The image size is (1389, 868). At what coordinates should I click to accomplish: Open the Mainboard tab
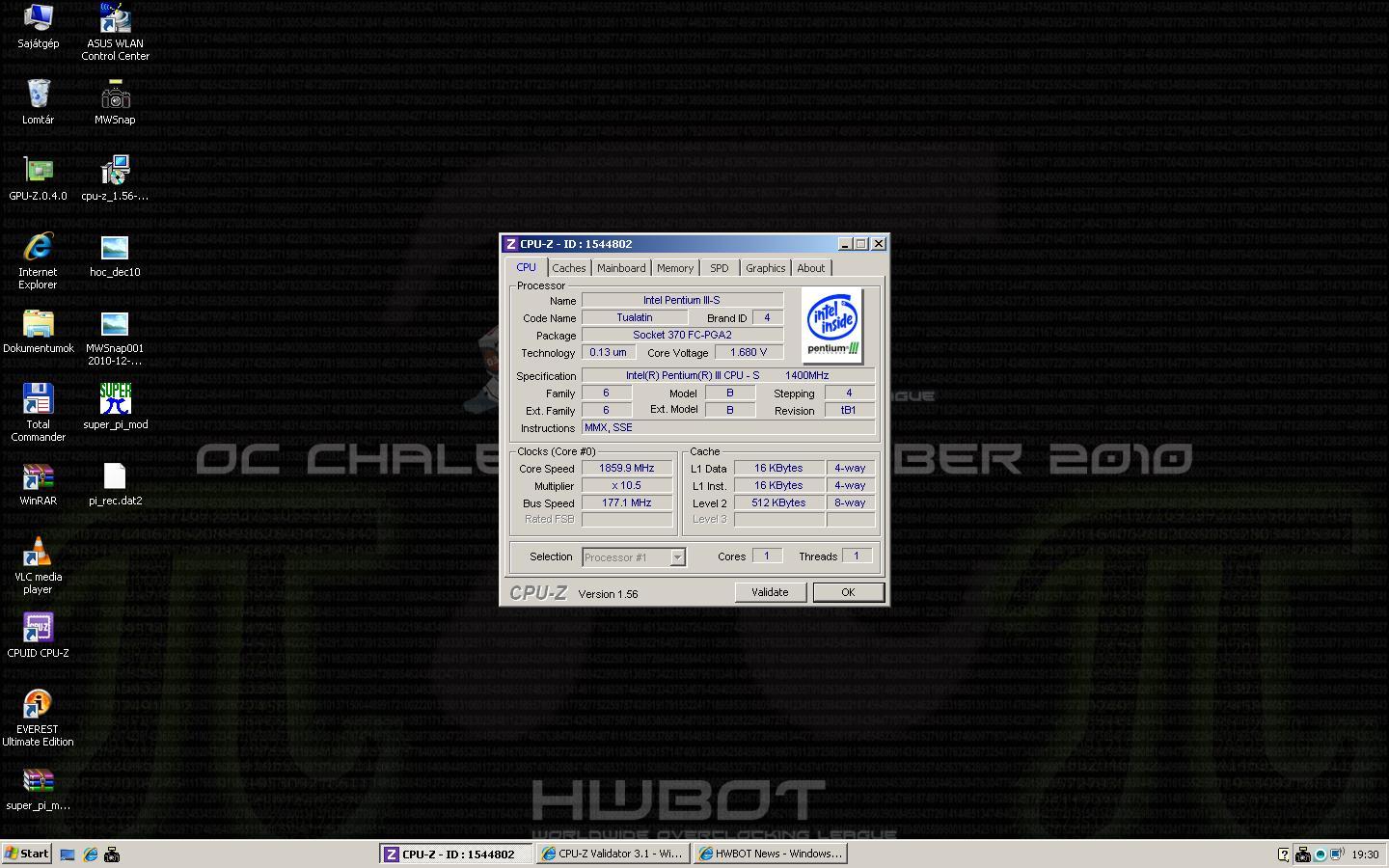click(x=621, y=268)
